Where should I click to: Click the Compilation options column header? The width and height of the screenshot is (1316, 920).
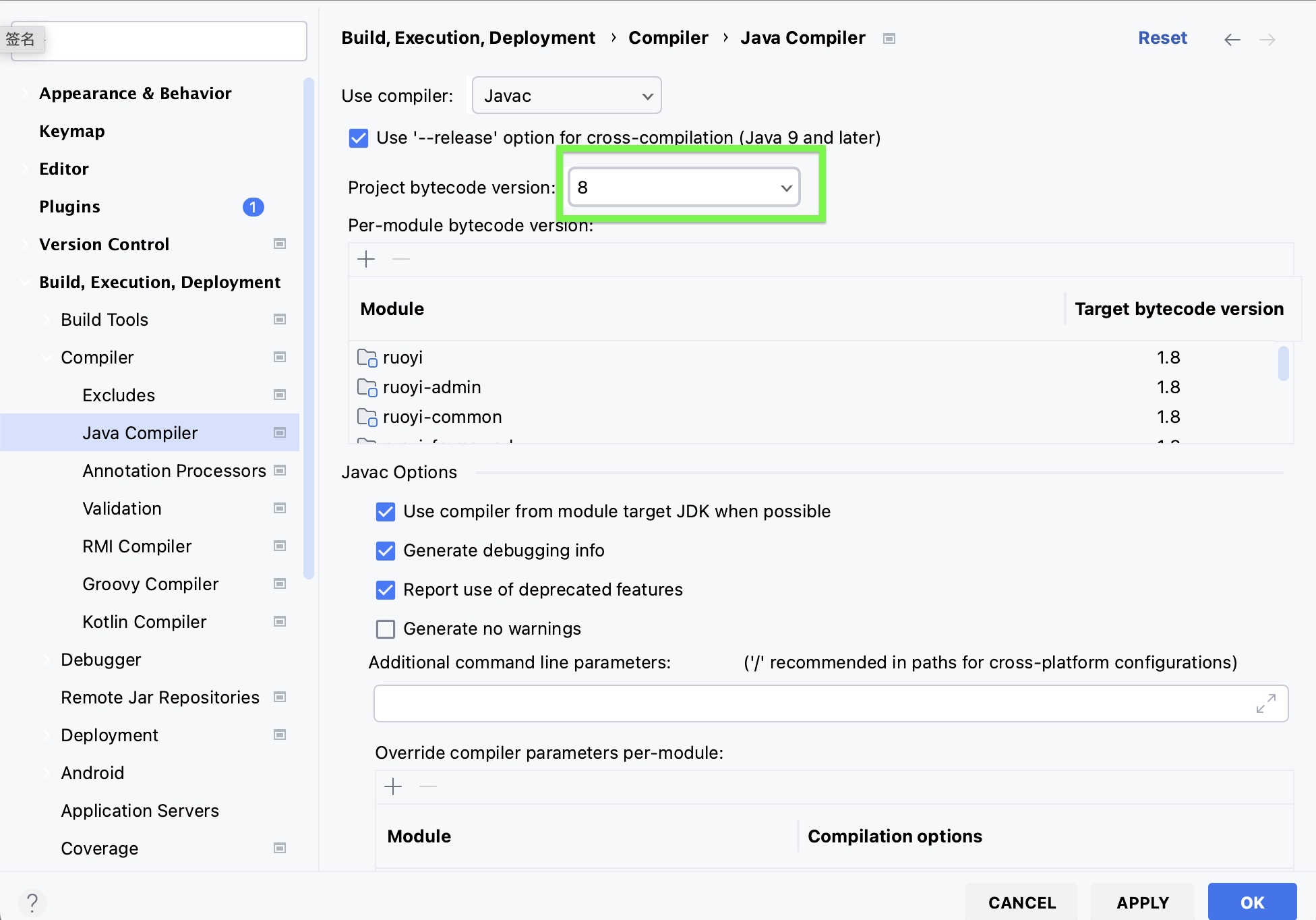click(895, 836)
